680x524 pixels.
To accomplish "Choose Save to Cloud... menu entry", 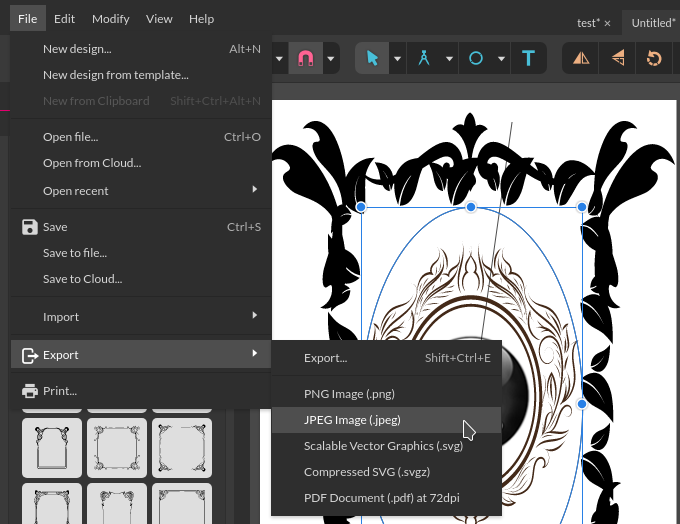I will 141,279.
